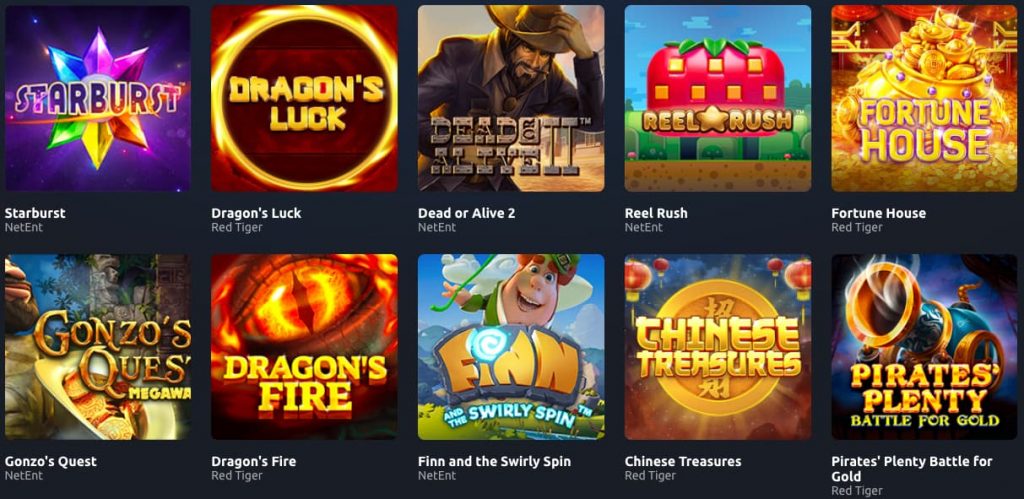This screenshot has width=1024, height=499.
Task: Click the Pirates' Plenty cannon artwork
Action: [x=925, y=347]
